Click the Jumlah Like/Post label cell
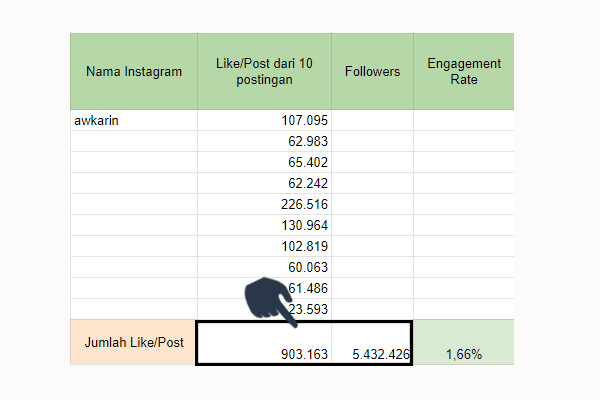This screenshot has height=400, width=600. (133, 342)
